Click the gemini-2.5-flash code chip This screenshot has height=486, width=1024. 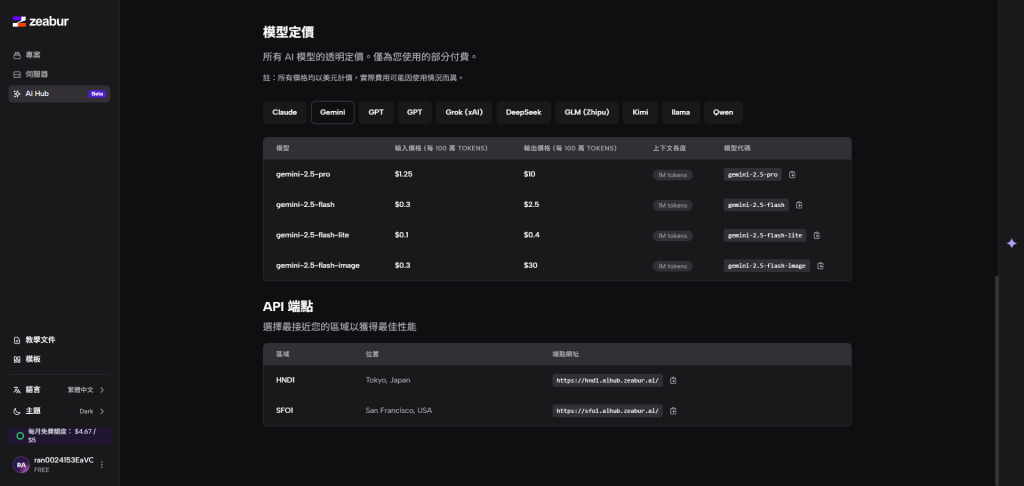(756, 205)
